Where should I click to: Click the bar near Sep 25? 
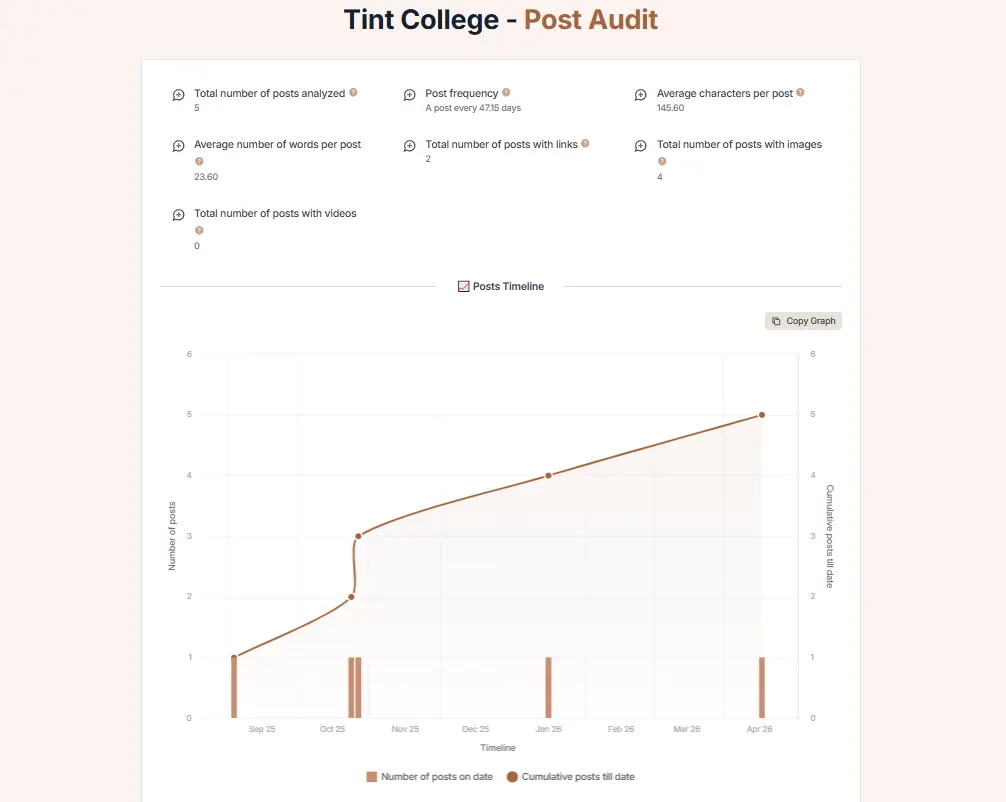click(234, 688)
